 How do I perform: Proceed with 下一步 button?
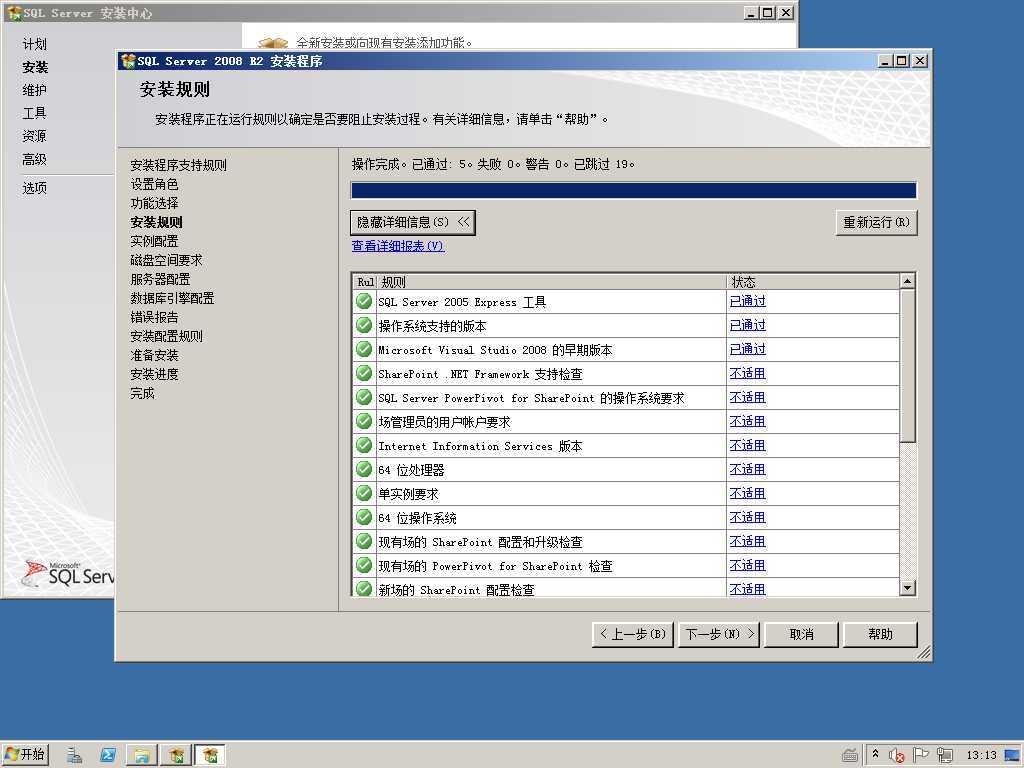pyautogui.click(x=719, y=634)
